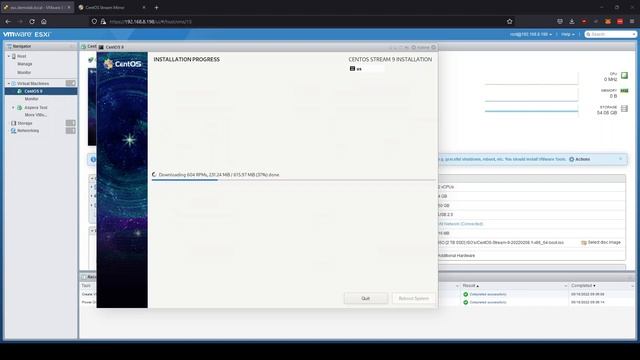The image size is (640, 360).
Task: Click the shield tracking protection icon
Action: tap(94, 21)
